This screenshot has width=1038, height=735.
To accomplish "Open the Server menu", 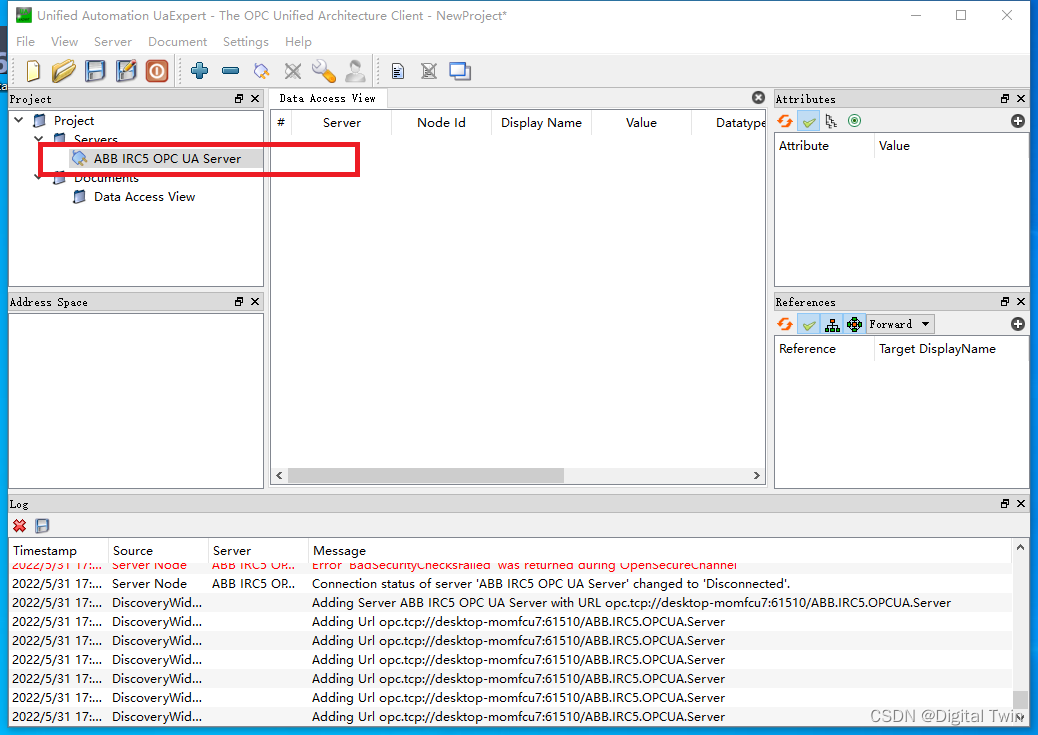I will pos(113,41).
